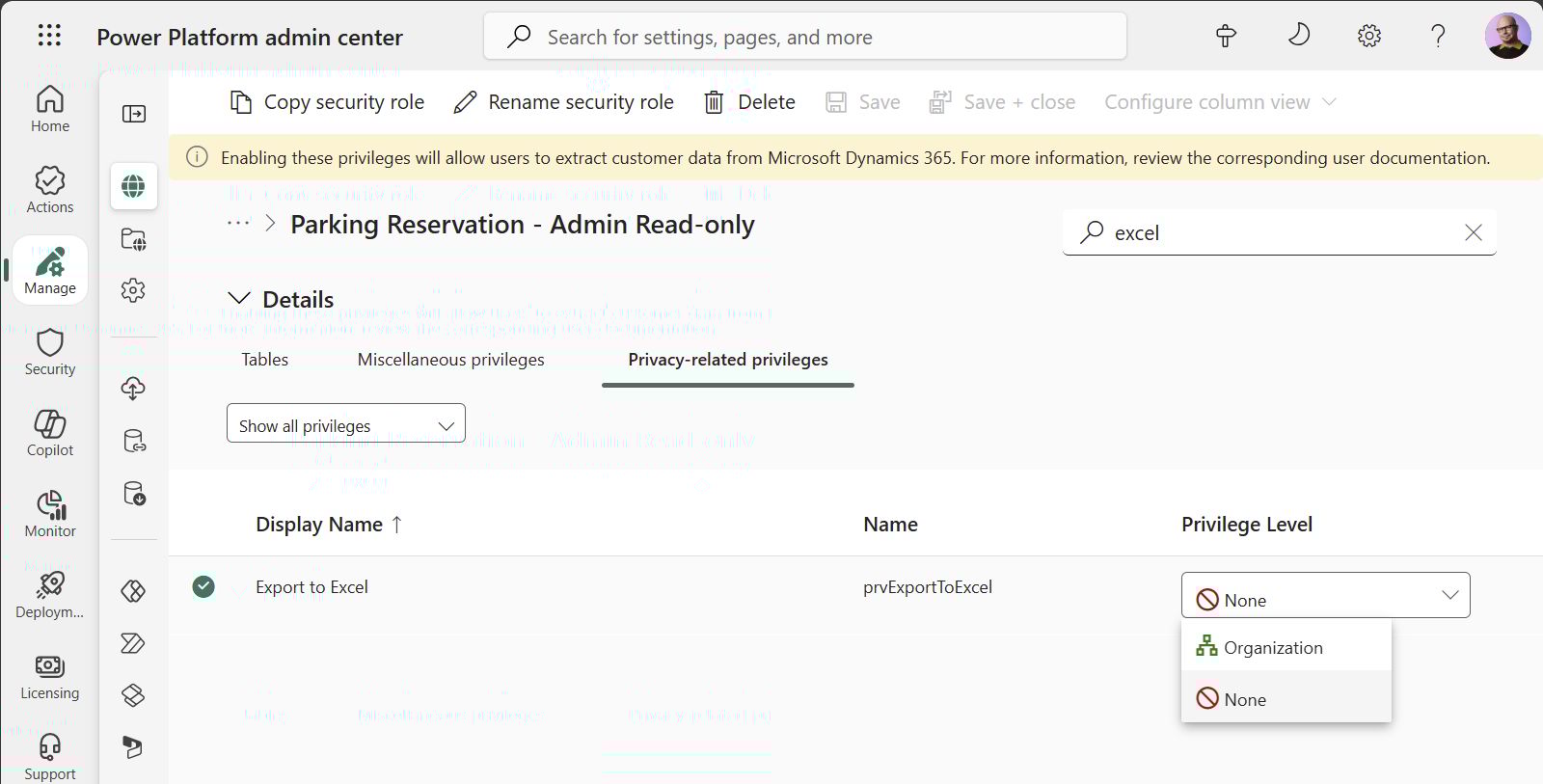Go to Home in left navigation
This screenshot has height=784, width=1543.
(x=50, y=108)
